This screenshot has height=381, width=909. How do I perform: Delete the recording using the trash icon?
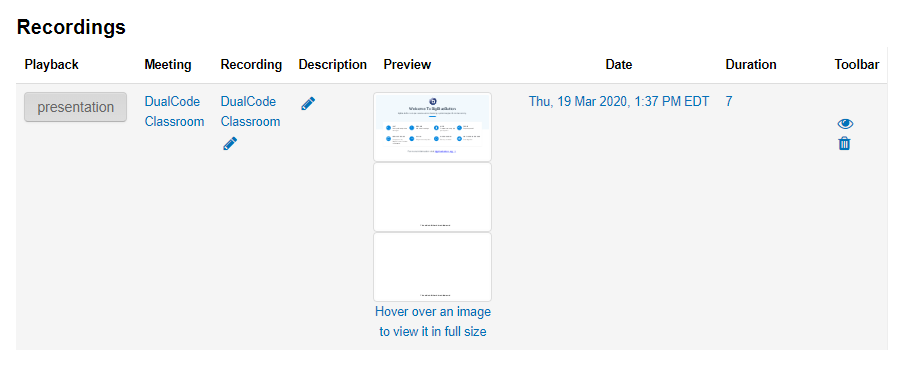click(x=845, y=143)
